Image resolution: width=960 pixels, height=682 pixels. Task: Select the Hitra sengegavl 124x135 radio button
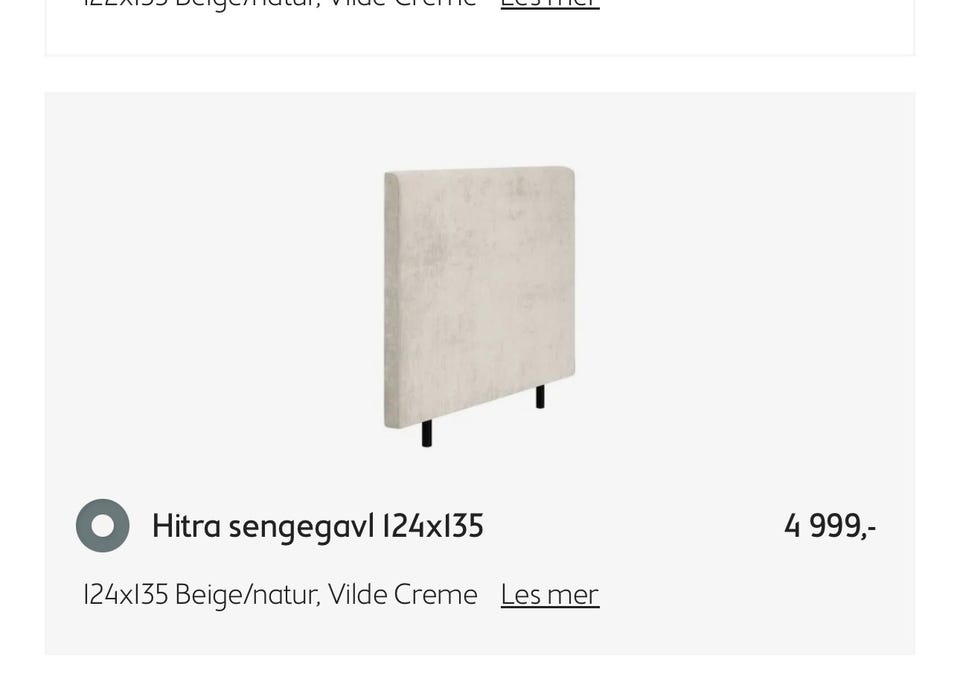(102, 525)
